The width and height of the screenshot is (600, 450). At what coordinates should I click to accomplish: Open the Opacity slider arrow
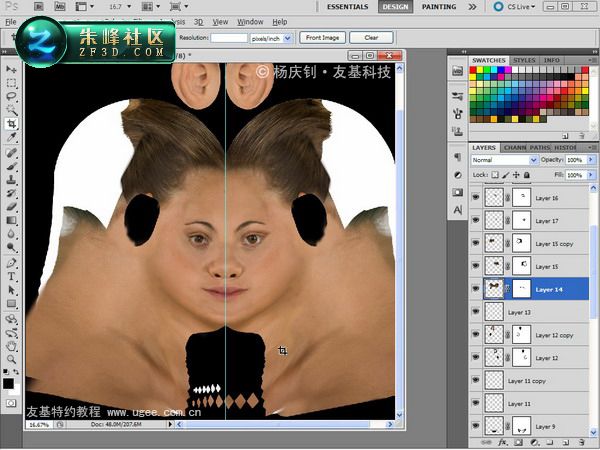(591, 160)
